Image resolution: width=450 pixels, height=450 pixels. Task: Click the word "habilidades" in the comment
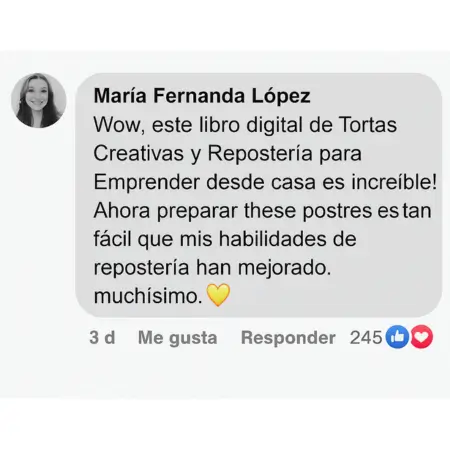(x=272, y=239)
